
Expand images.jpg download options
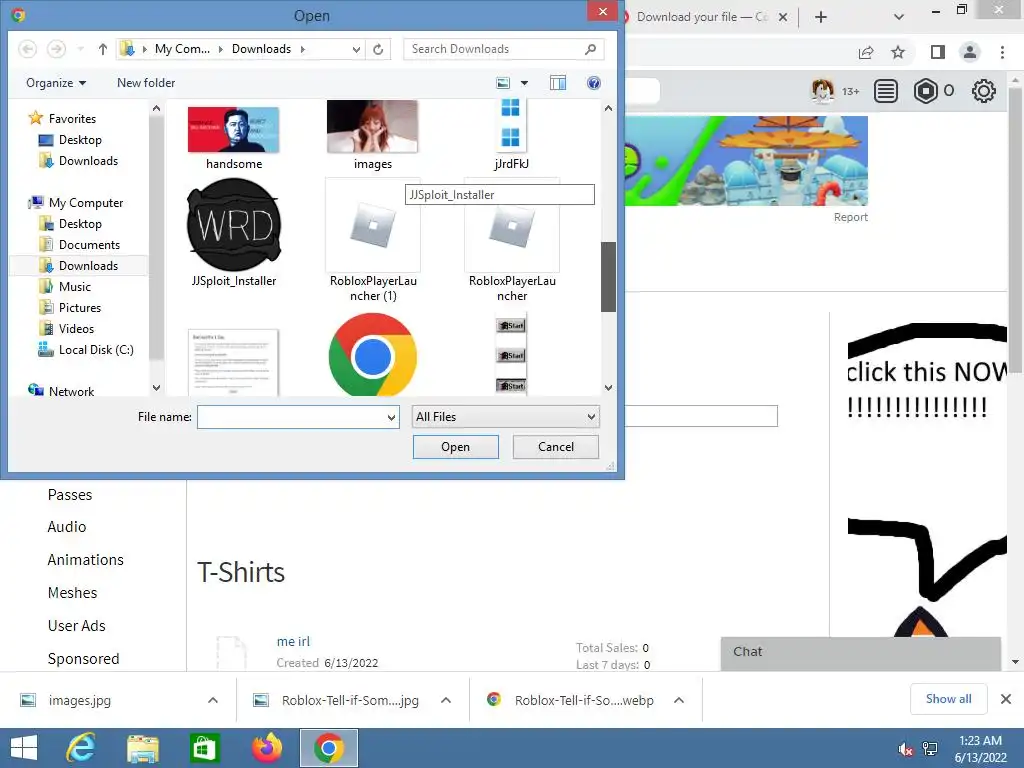click(213, 700)
